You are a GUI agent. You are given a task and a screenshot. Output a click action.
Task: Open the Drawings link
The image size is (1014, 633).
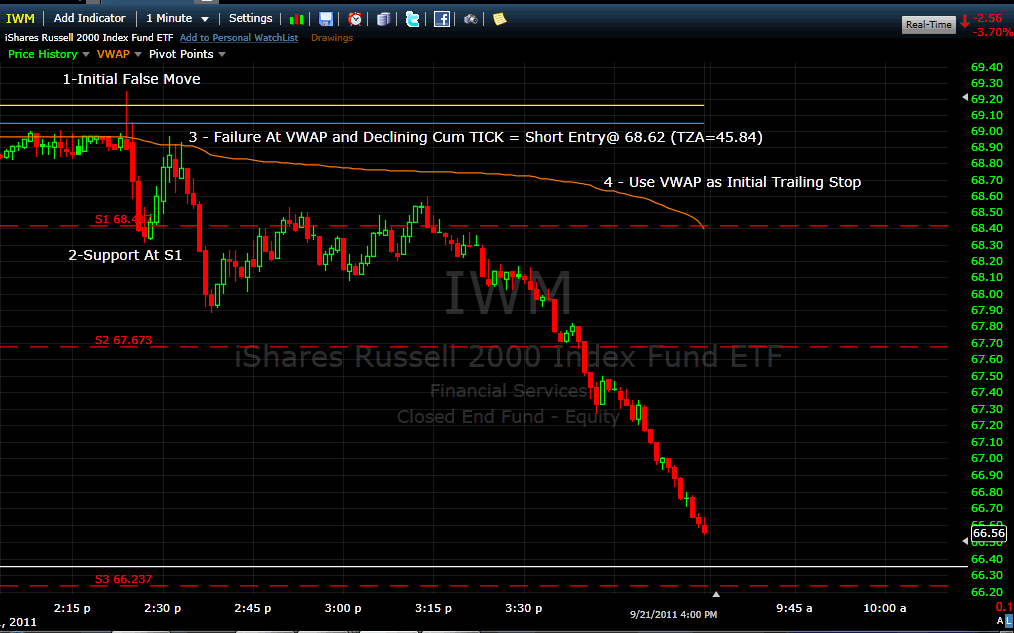tap(332, 38)
